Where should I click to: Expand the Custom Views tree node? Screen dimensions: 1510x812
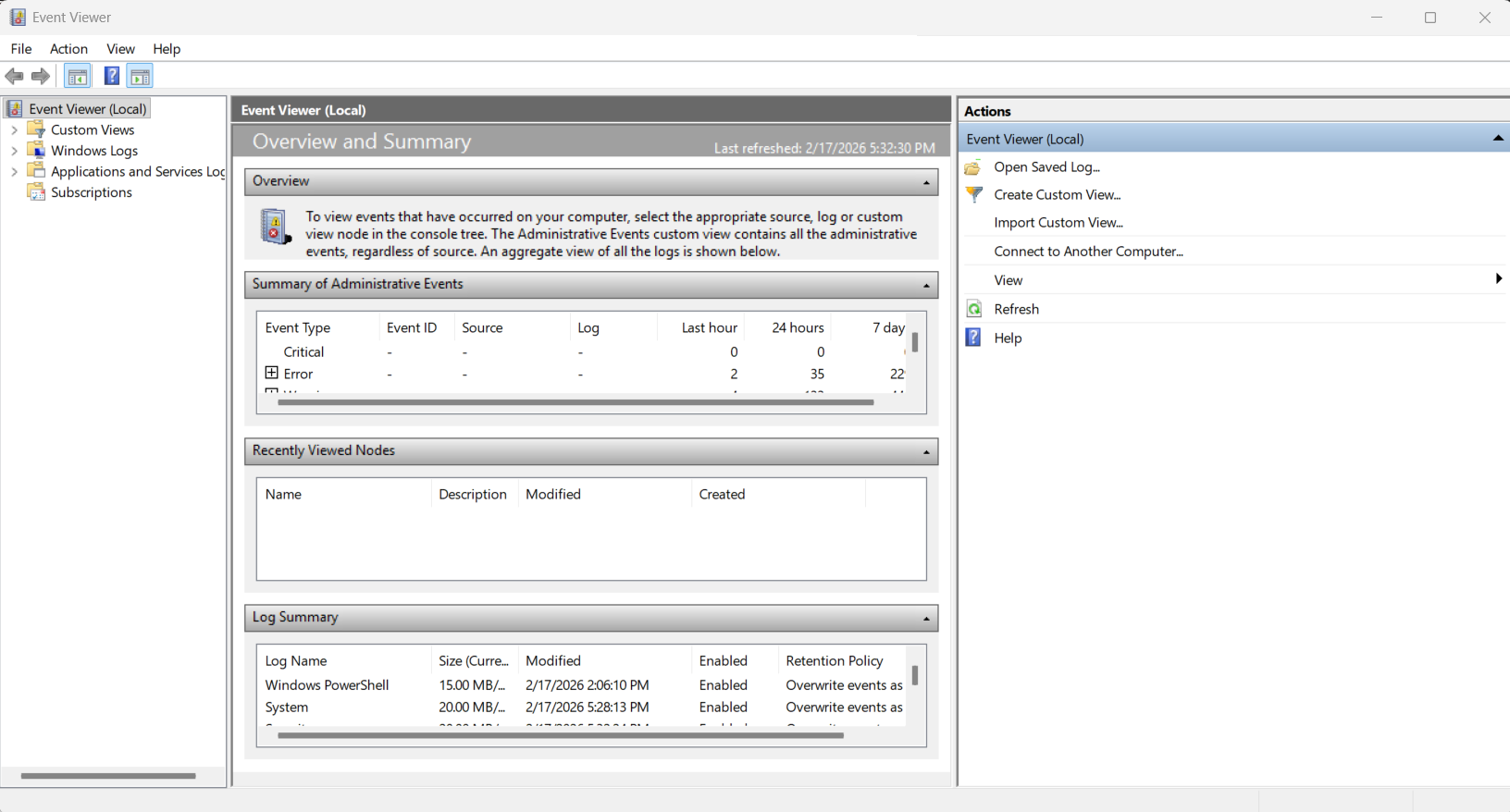(x=14, y=130)
